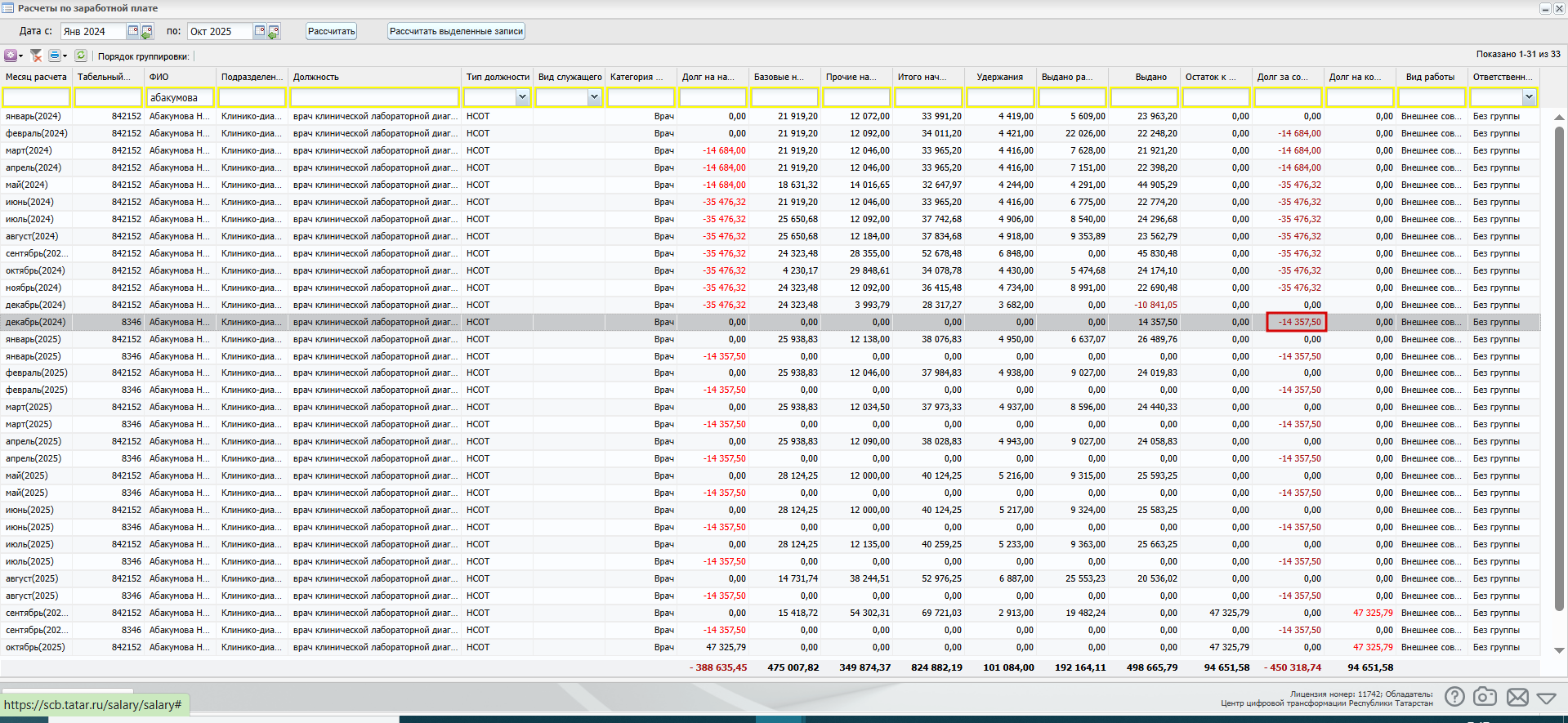This screenshot has width=1568, height=723.
Task: Expand bottom panel with triangle arrow
Action: 1546,698
